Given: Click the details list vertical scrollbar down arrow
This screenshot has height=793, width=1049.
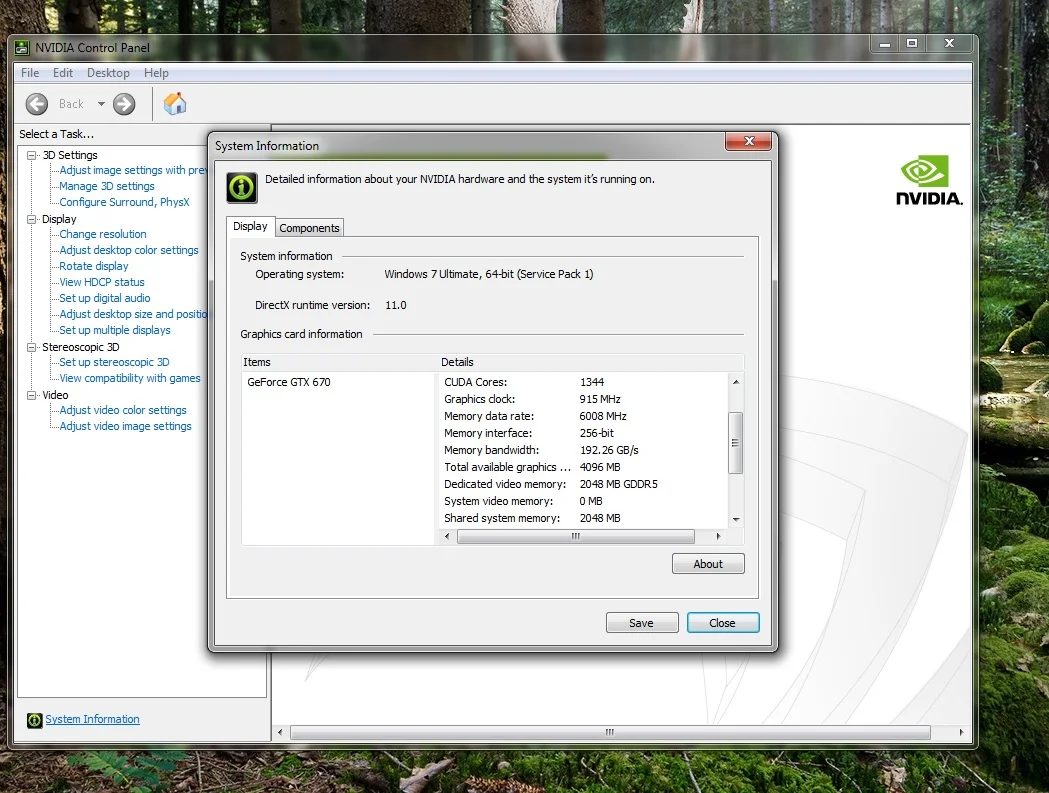Looking at the screenshot, I should [x=736, y=519].
